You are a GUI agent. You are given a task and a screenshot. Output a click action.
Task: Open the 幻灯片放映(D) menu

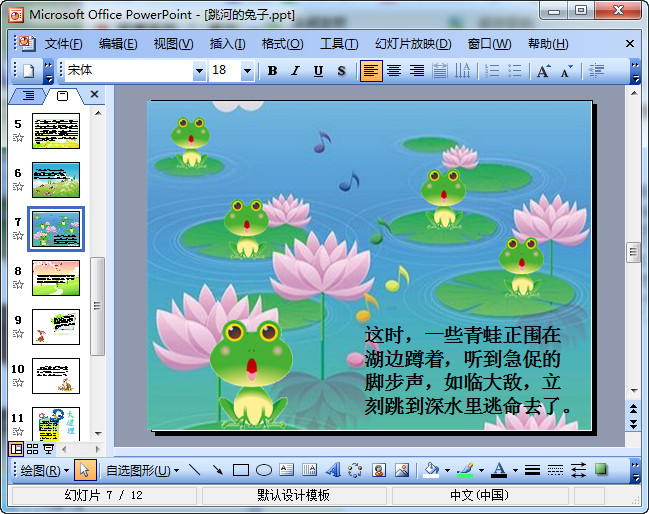click(413, 44)
